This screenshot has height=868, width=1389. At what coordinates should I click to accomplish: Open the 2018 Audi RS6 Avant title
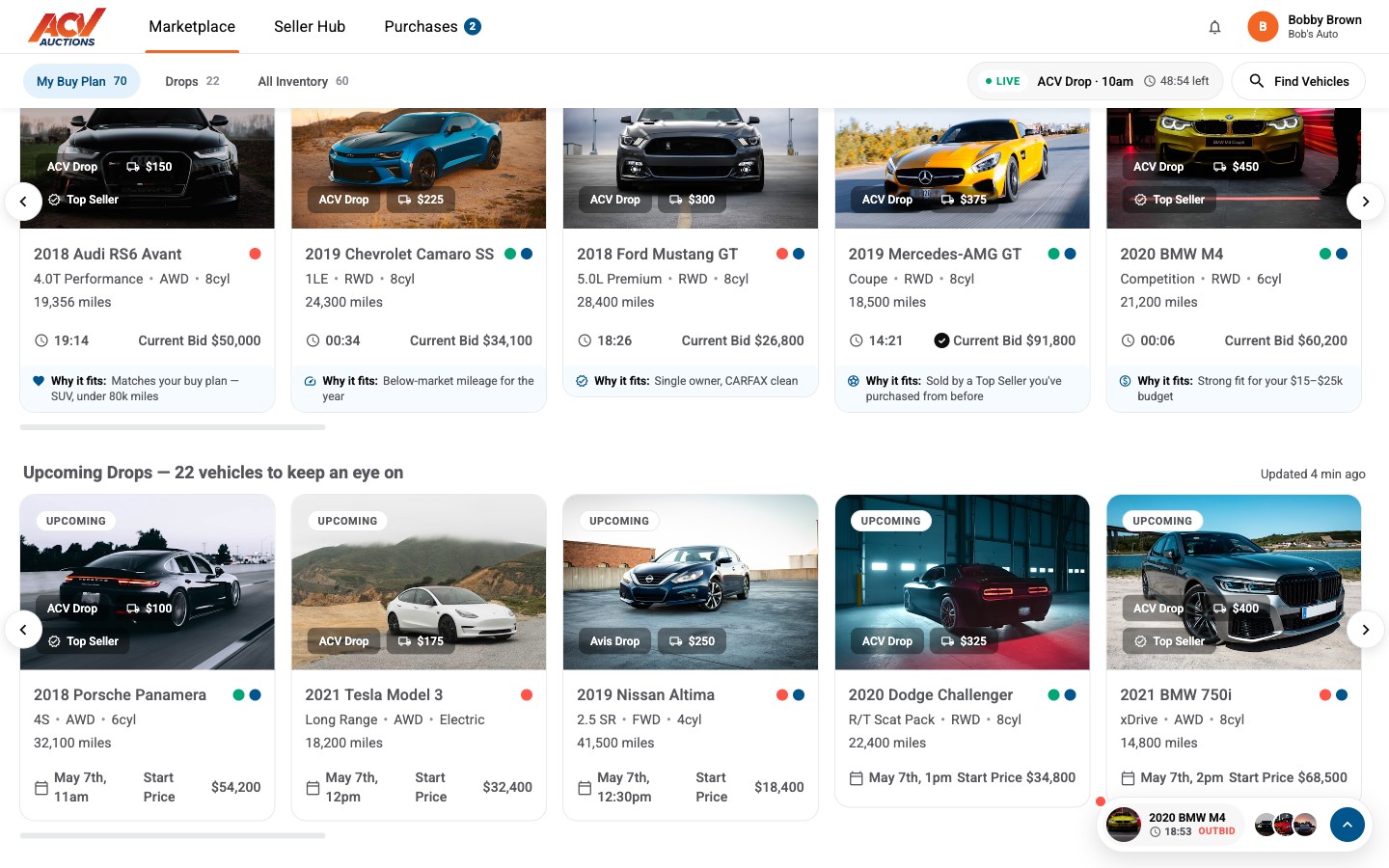click(108, 255)
